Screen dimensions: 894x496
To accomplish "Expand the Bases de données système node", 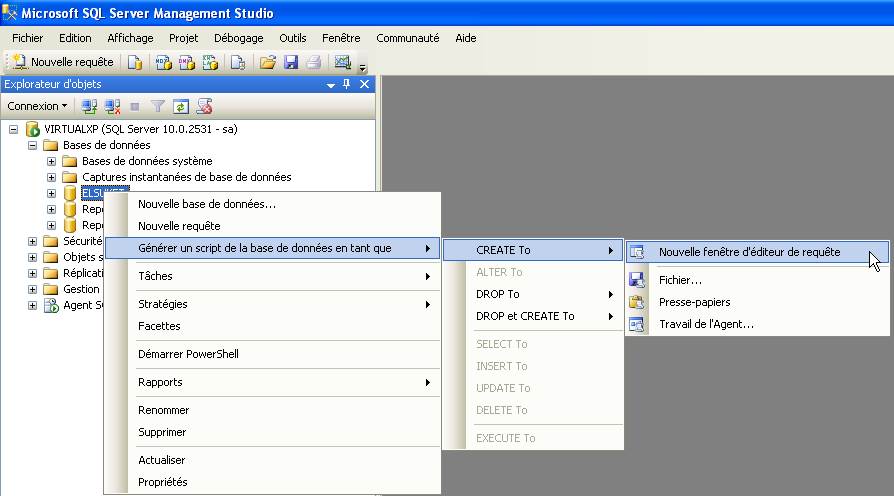I will (51, 161).
